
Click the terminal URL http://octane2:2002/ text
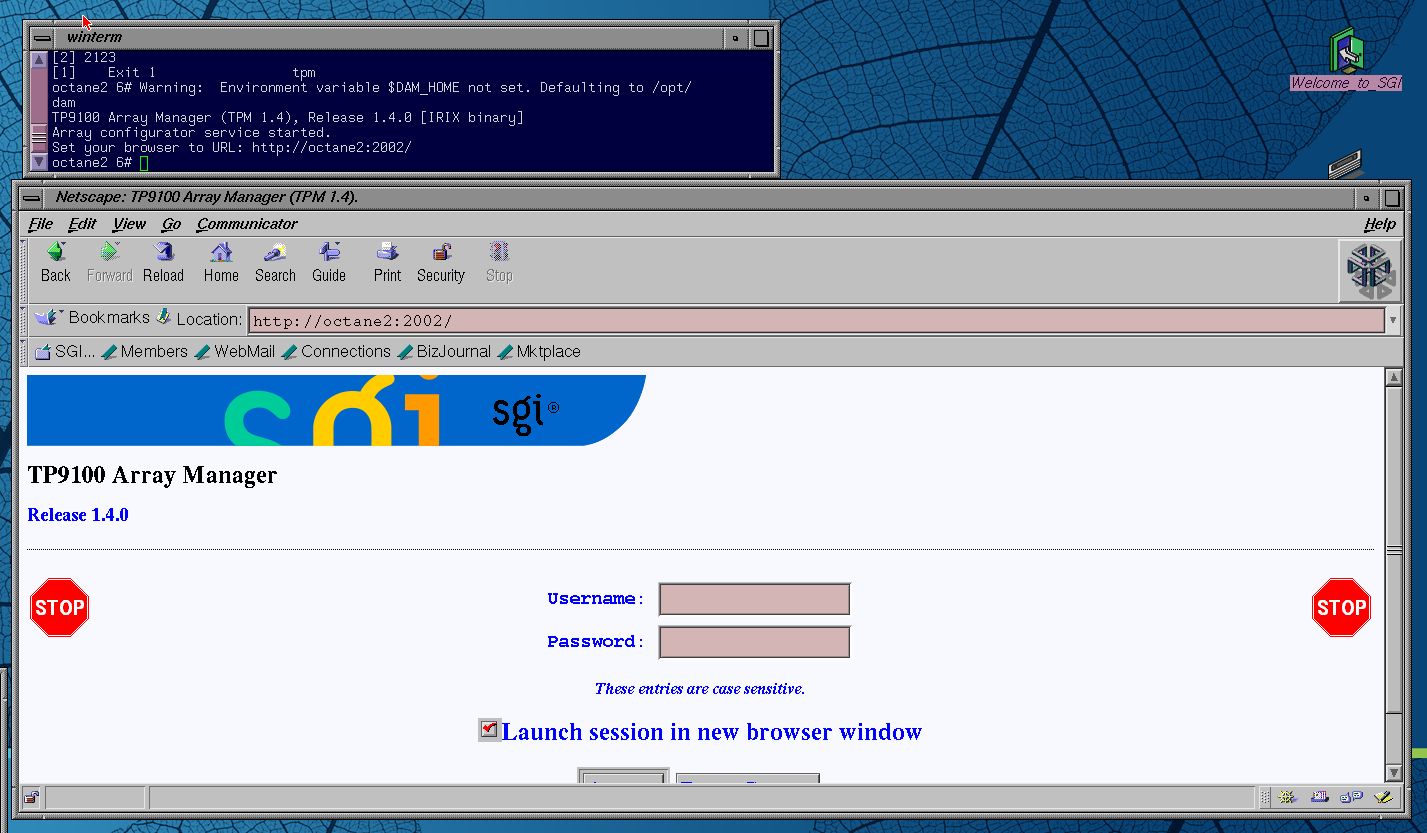pos(331,147)
